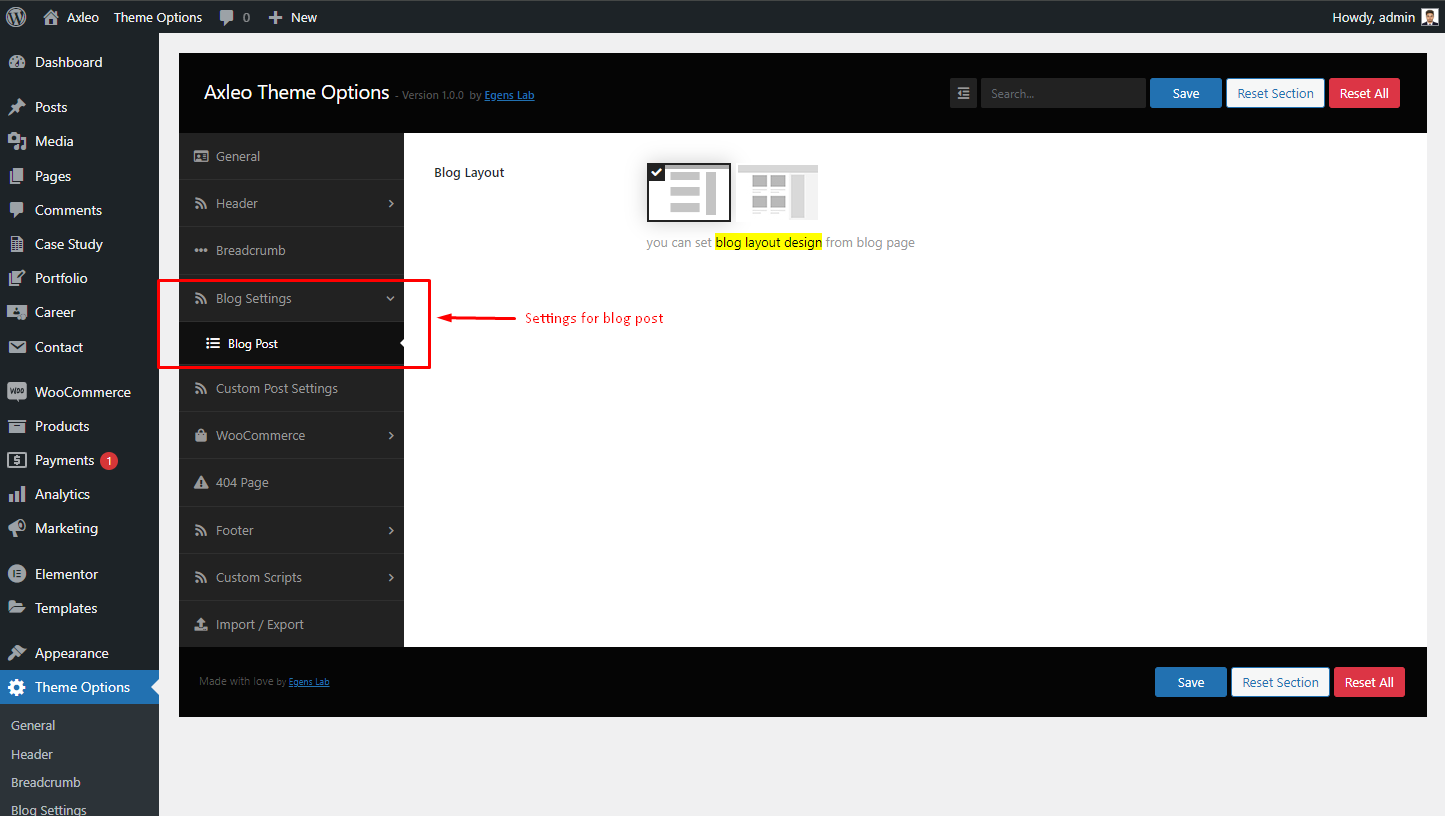Click the bottom Reset Section button
The image size is (1445, 816).
(1281, 682)
